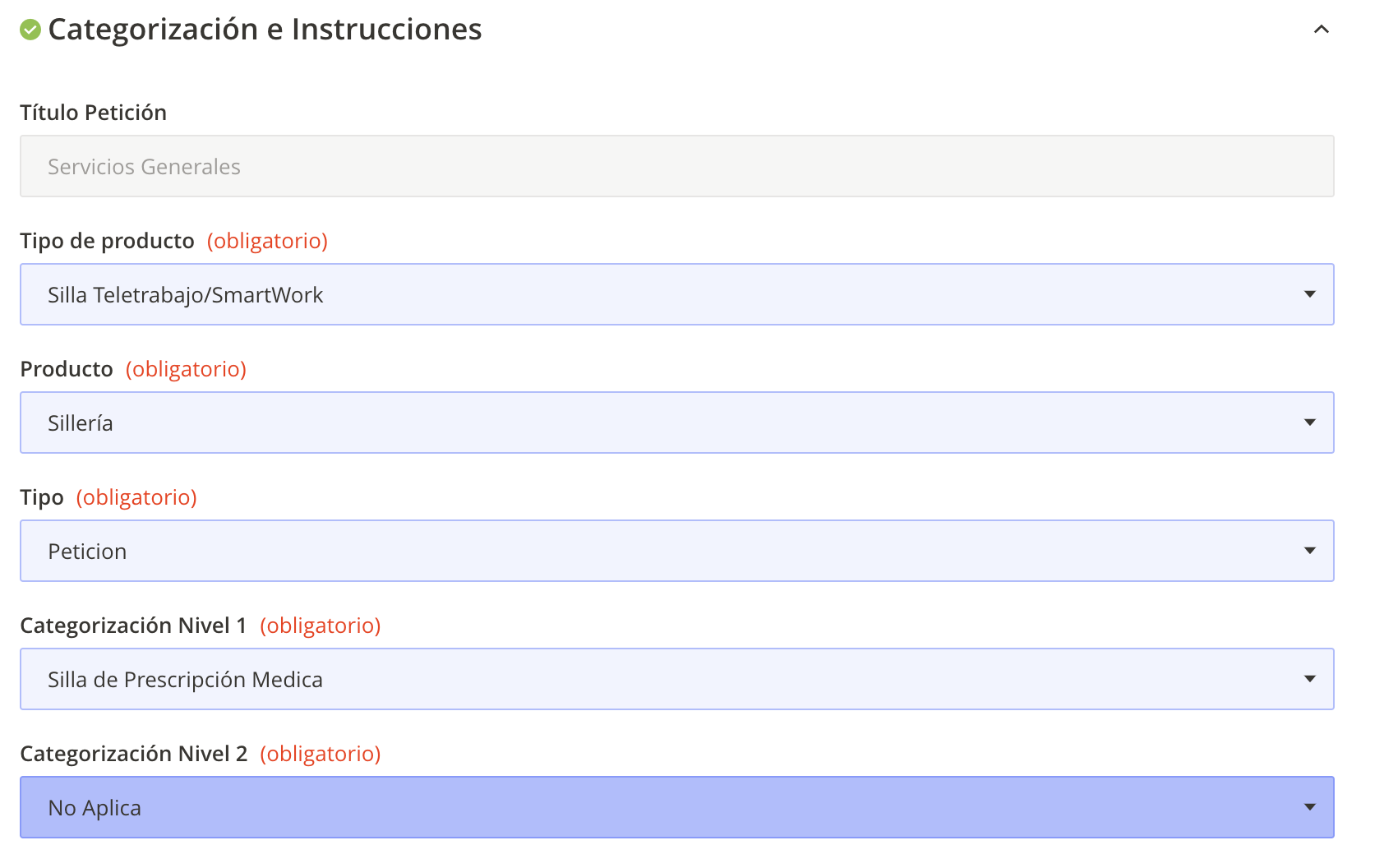Click the Producto field label

[67, 369]
